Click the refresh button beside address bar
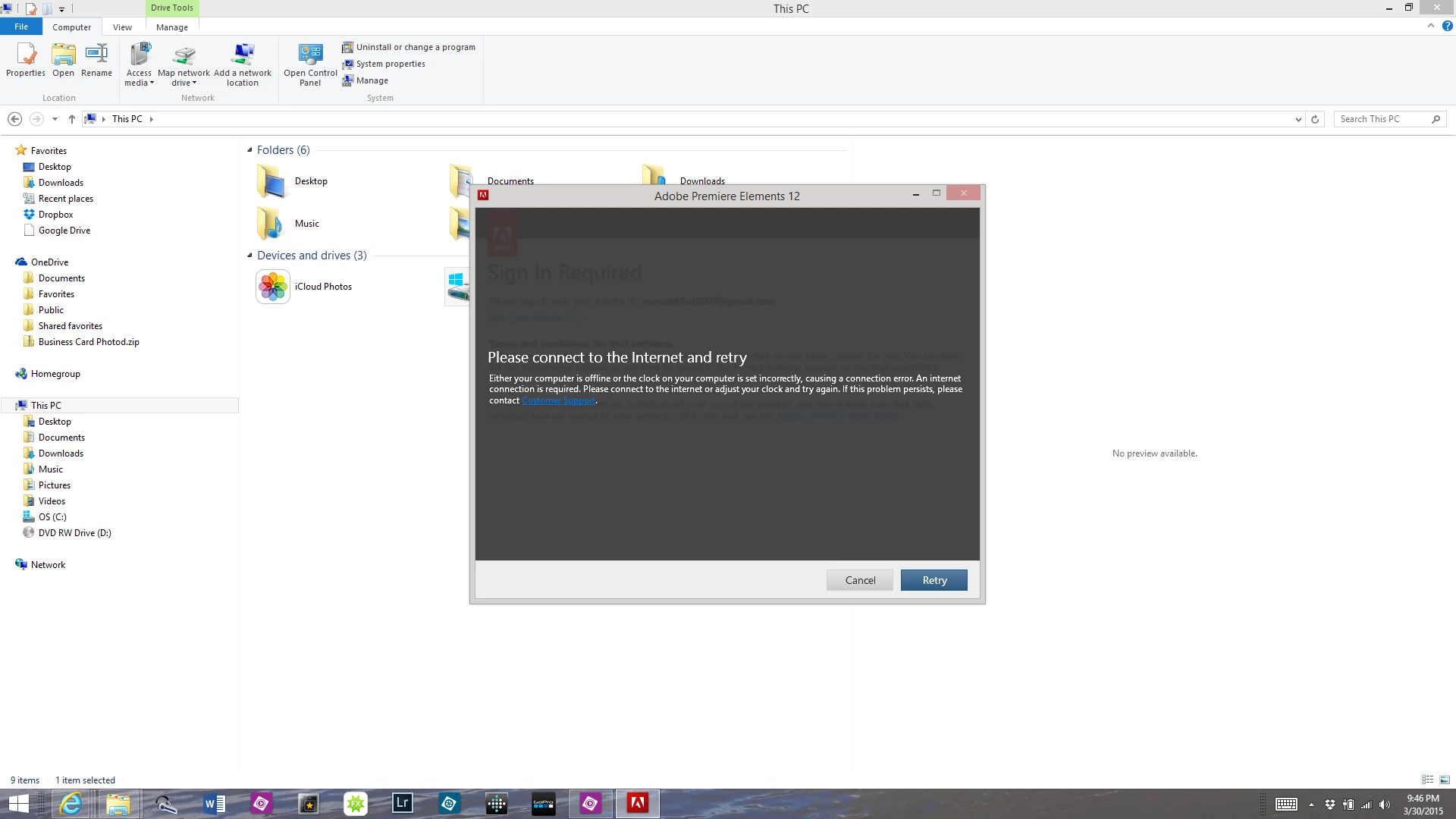The height and width of the screenshot is (819, 1456). click(1315, 119)
